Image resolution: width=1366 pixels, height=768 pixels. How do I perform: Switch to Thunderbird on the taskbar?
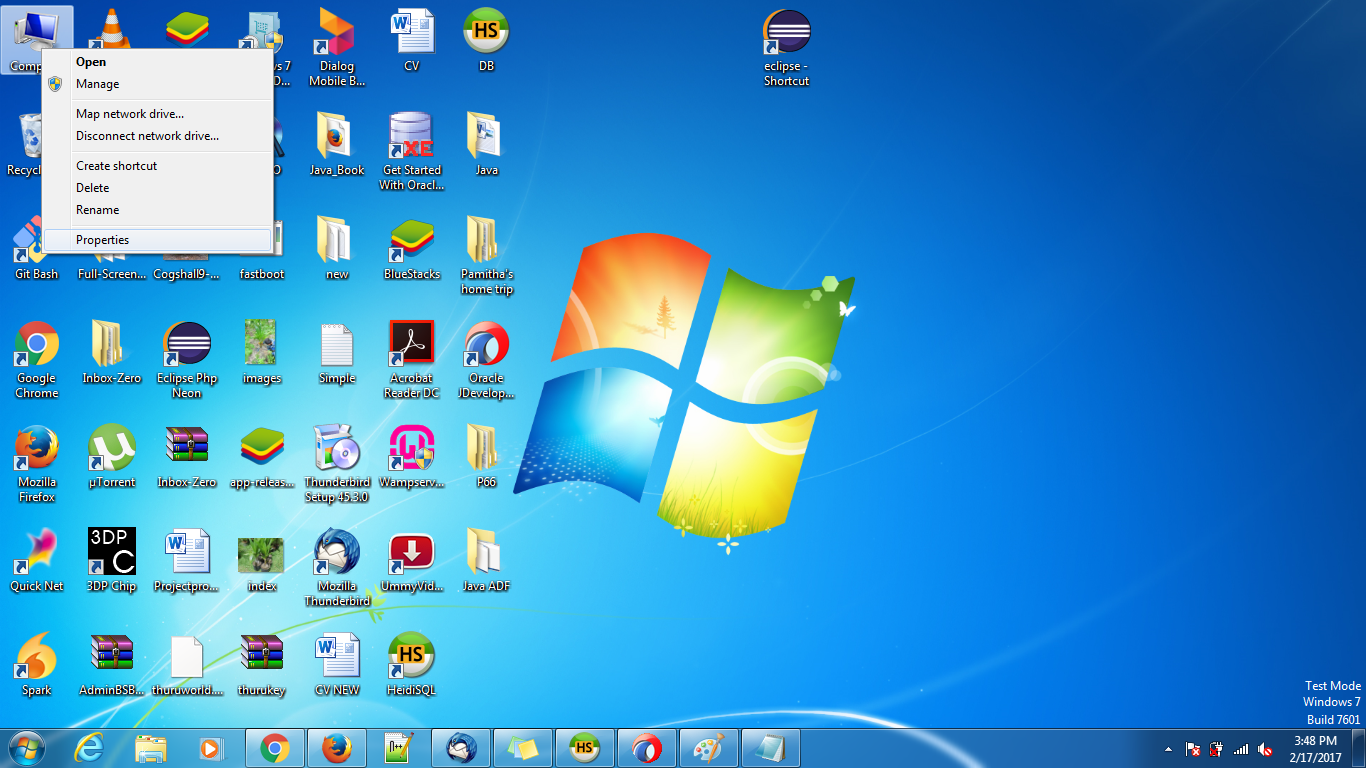461,748
